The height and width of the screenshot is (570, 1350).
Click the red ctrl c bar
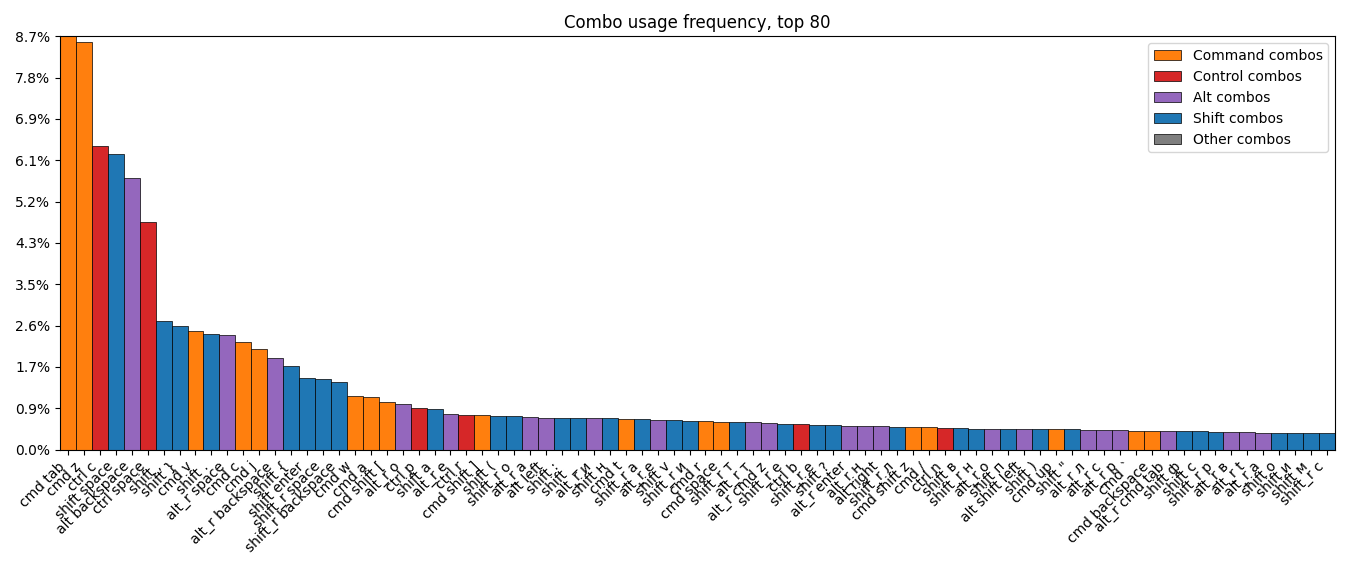(x=100, y=298)
